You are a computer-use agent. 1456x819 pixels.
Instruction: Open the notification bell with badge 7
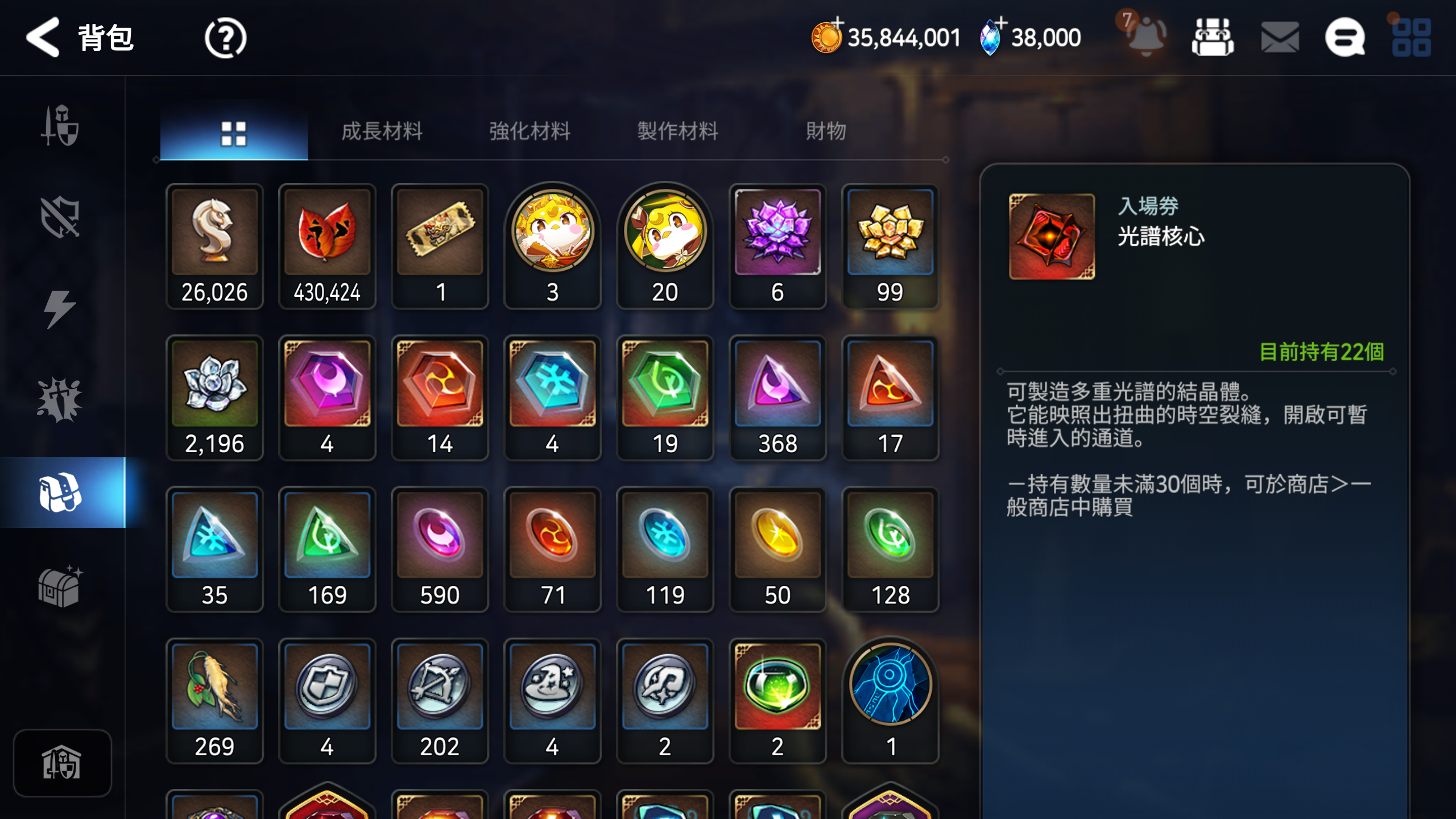coord(1144,35)
